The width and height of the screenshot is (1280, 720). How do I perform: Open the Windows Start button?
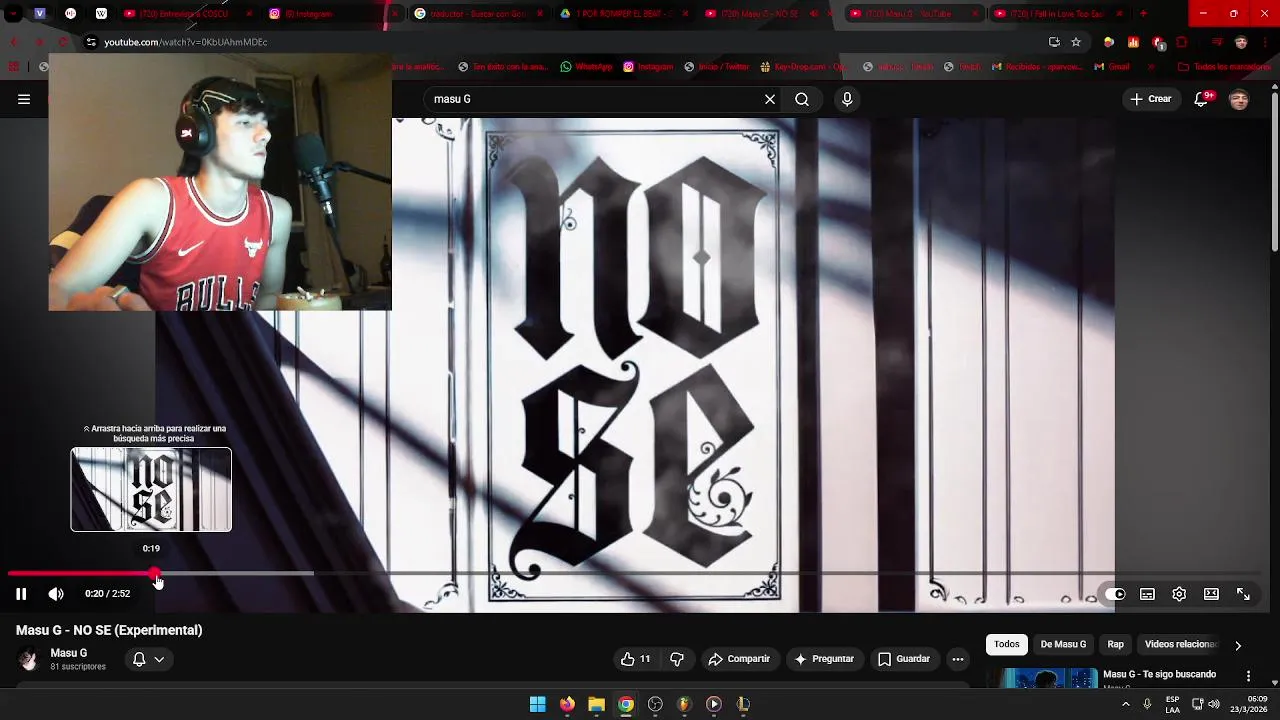click(538, 704)
